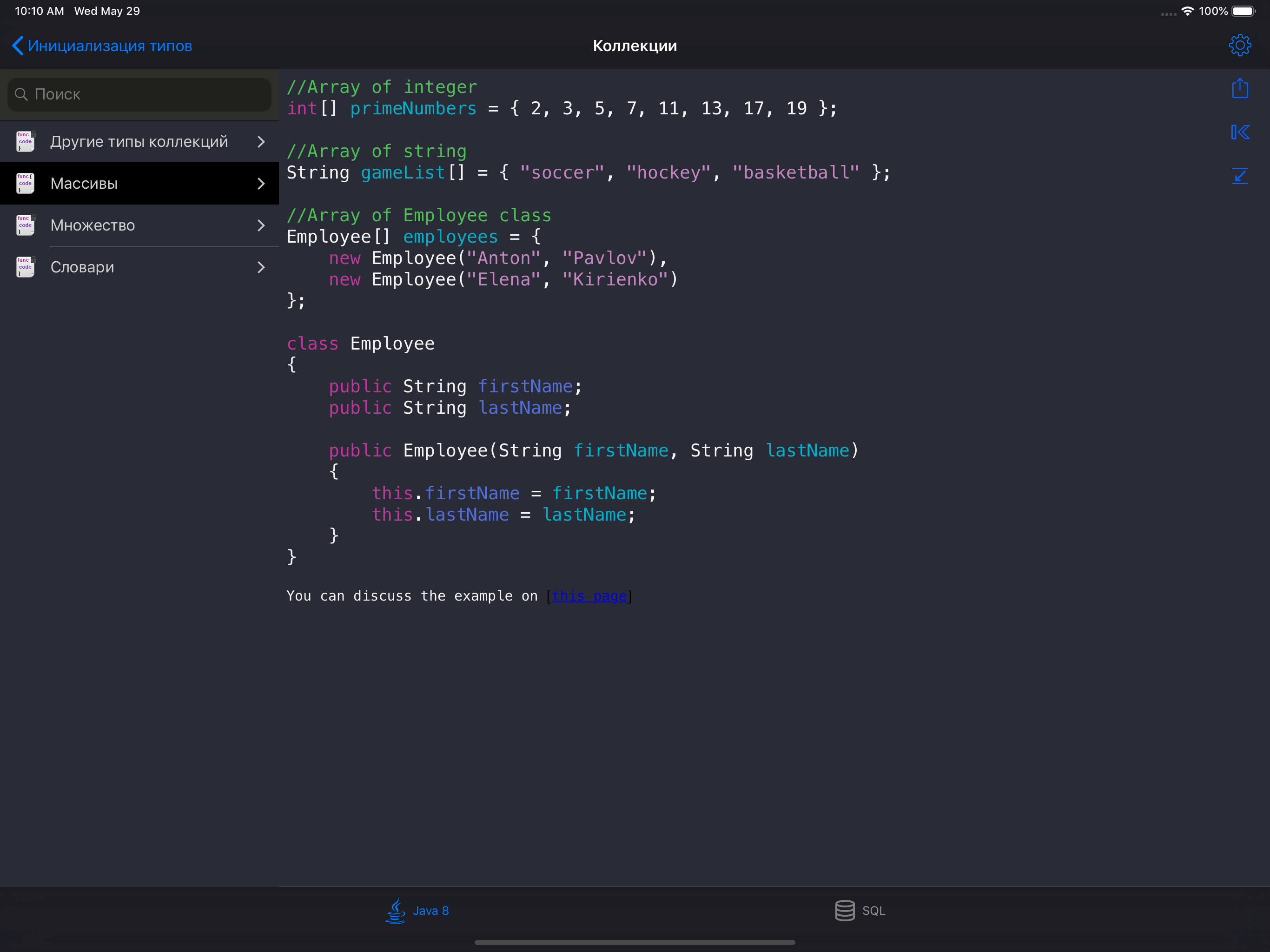Image resolution: width=1270 pixels, height=952 pixels.
Task: Select the Массивы list item
Action: (x=139, y=183)
